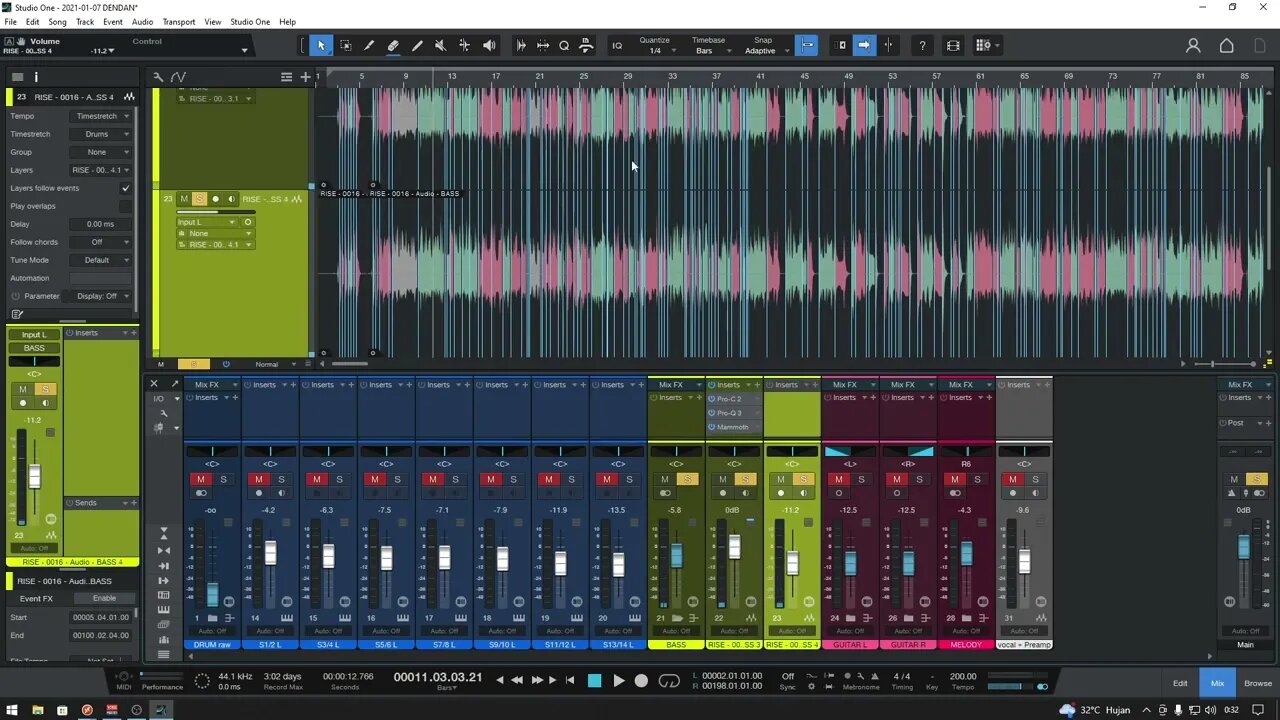Open the Browse panel button

tap(1258, 683)
